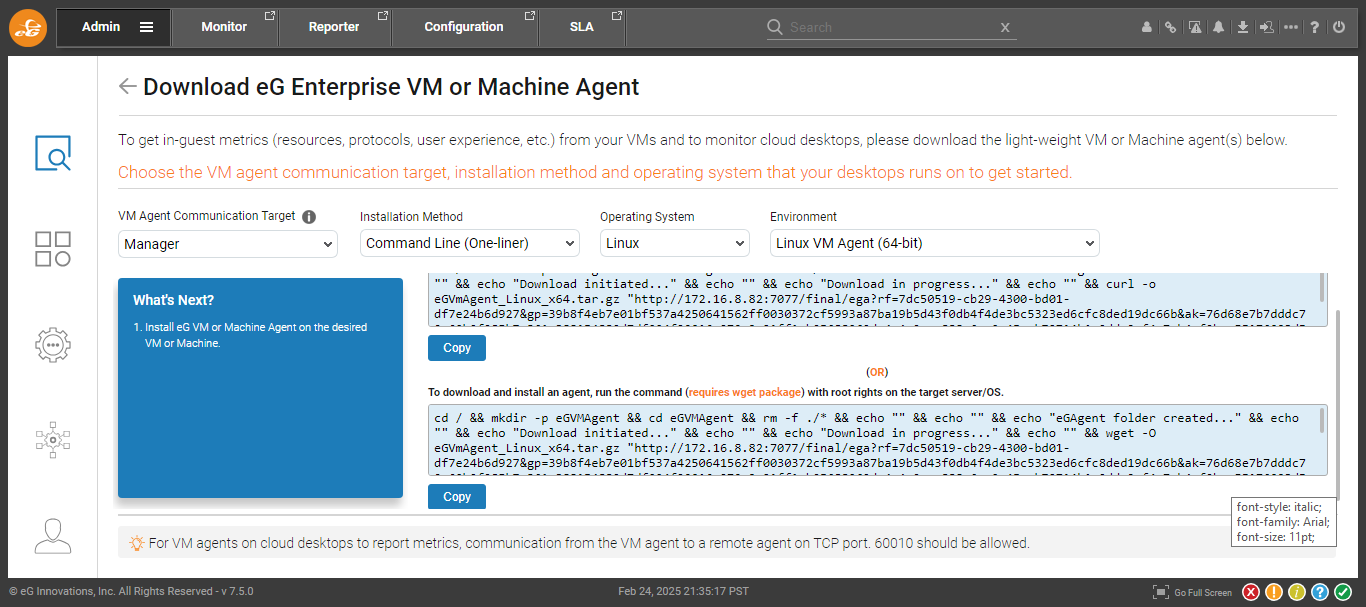Image resolution: width=1366 pixels, height=607 pixels.
Task: Click the orange 'Choose the VM agent' instruction text
Action: click(x=595, y=172)
